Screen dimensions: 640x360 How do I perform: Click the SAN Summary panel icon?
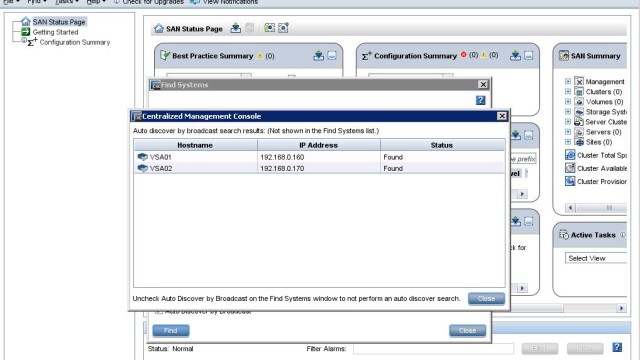(564, 56)
